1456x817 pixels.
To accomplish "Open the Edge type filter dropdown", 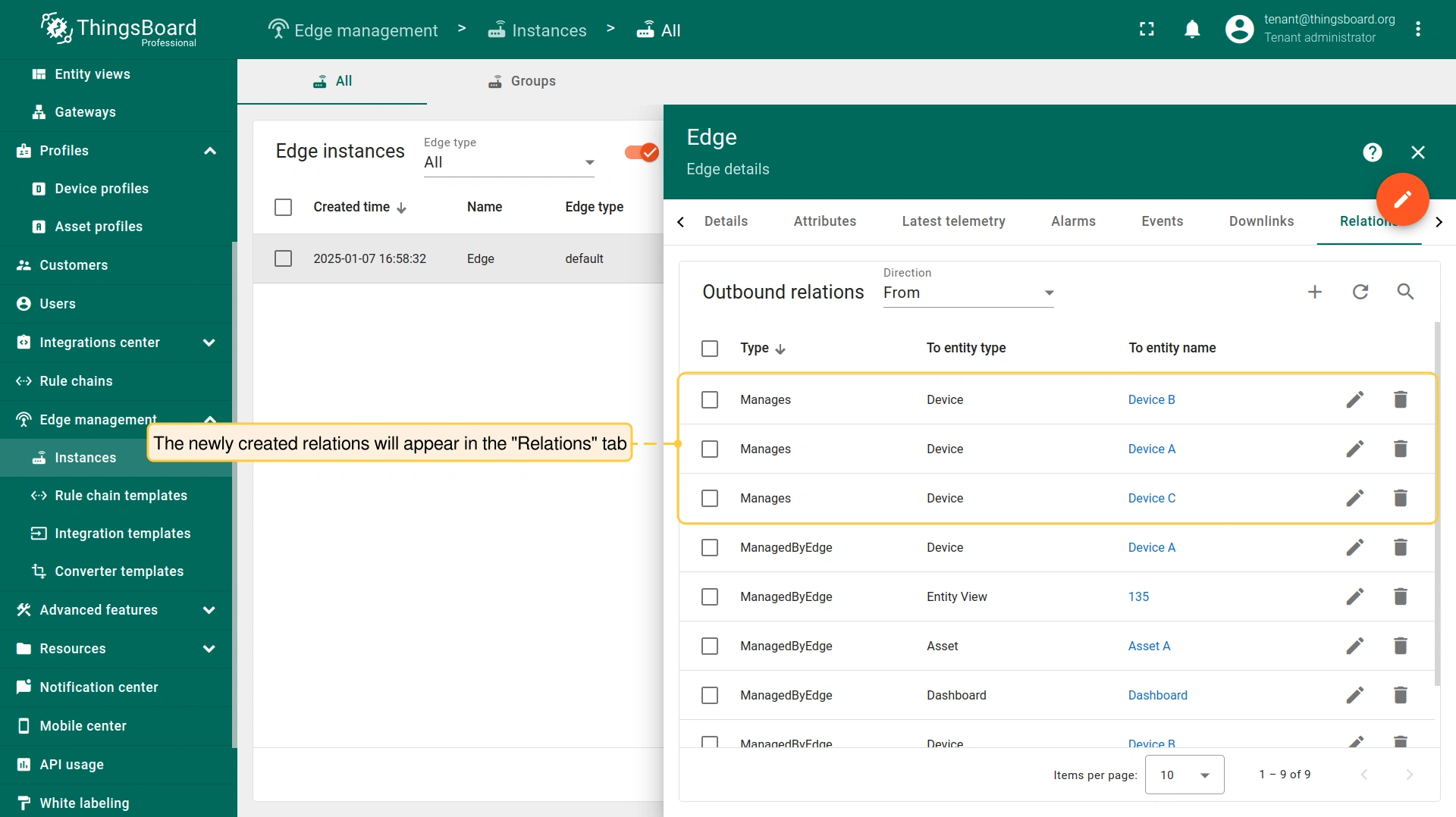I will (508, 162).
